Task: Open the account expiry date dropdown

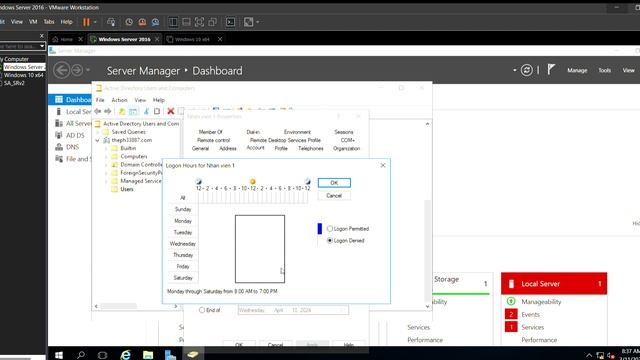Action: coord(344,310)
